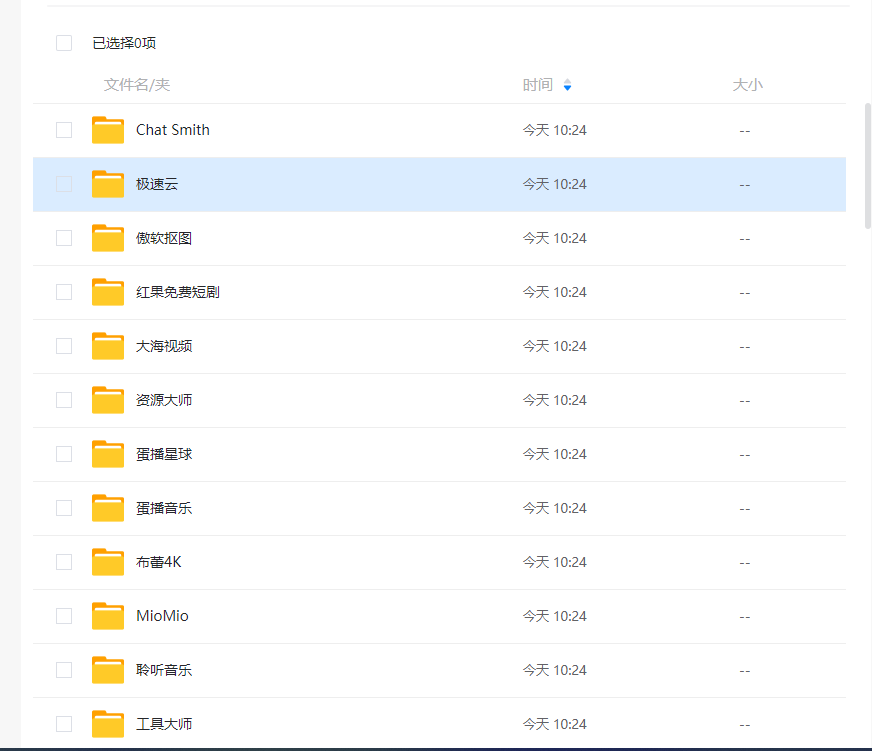The height and width of the screenshot is (751, 872).
Task: Open the folder named 红果免费短剧
Action: click(x=178, y=292)
